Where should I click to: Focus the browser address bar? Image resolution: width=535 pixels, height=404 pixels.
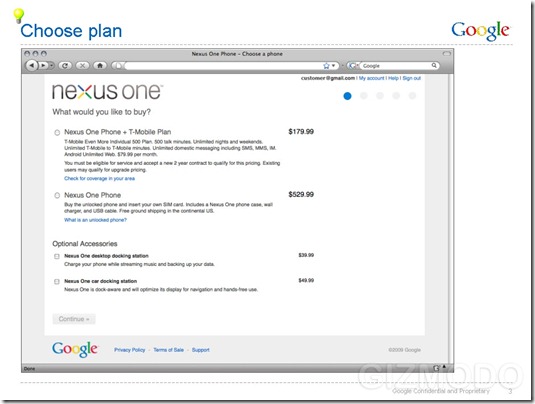[223, 66]
